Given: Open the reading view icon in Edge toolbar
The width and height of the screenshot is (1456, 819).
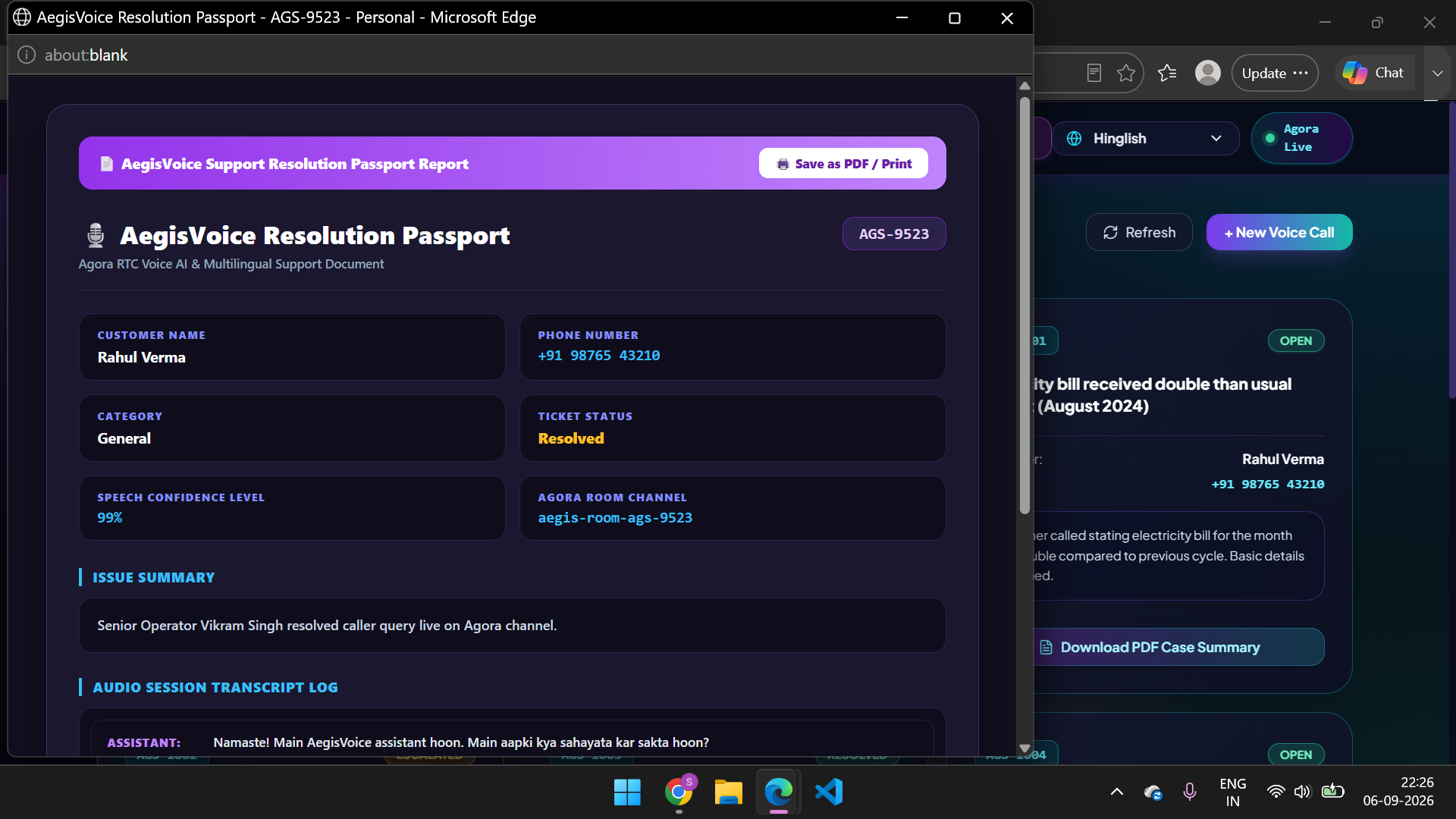Looking at the screenshot, I should coord(1094,73).
